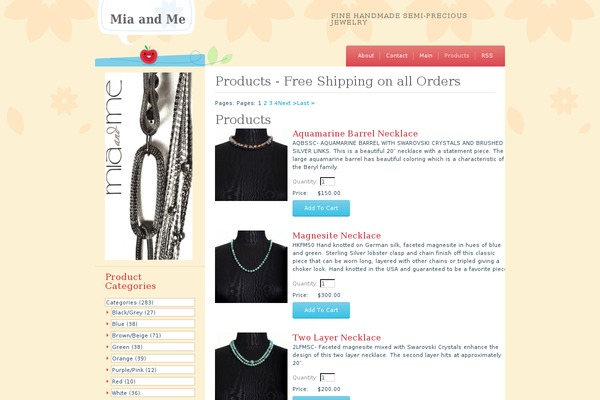Open the RSS feed link
This screenshot has width=600, height=400.
(x=487, y=56)
